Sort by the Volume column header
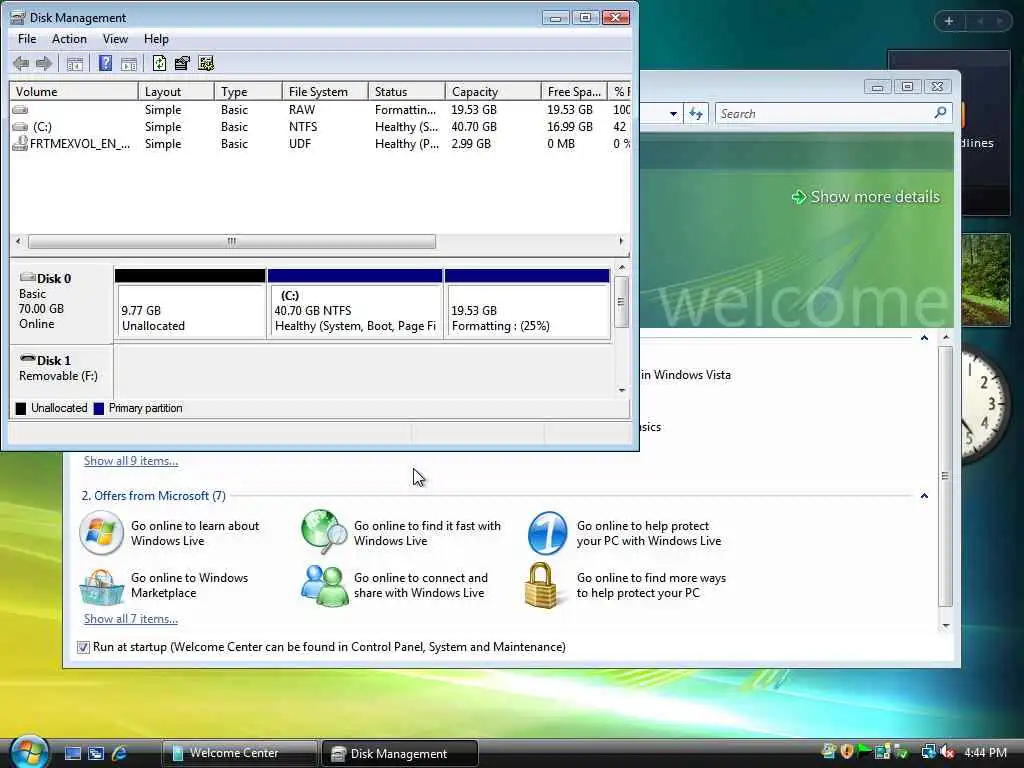1024x768 pixels. point(74,91)
